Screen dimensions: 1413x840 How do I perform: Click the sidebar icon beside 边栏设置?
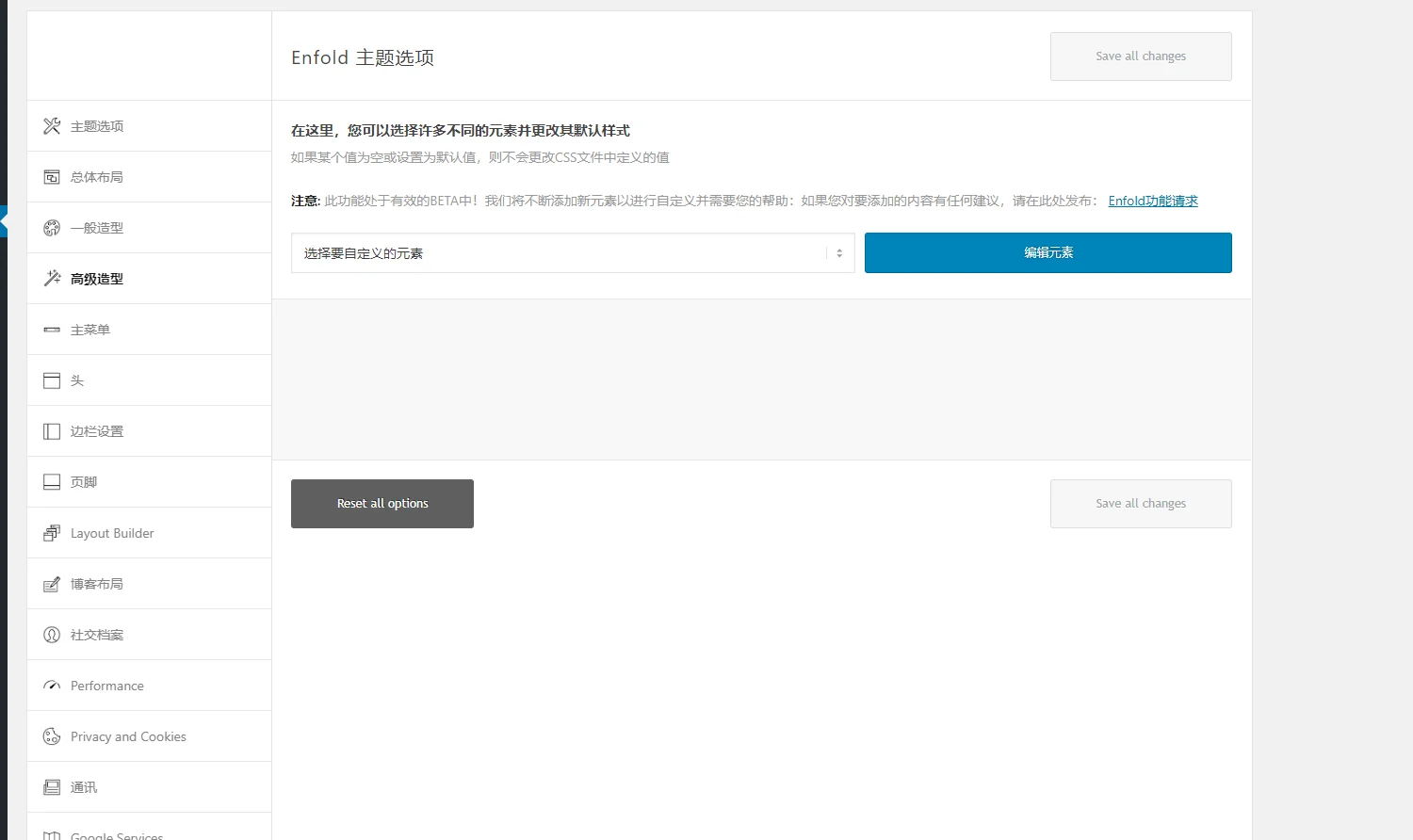[52, 431]
